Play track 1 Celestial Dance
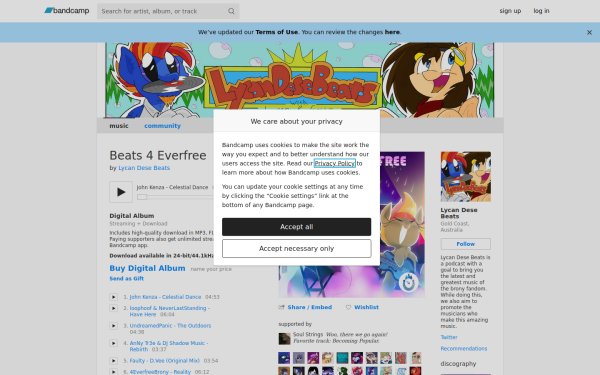Image resolution: width=600 pixels, height=375 pixels. click(113, 297)
